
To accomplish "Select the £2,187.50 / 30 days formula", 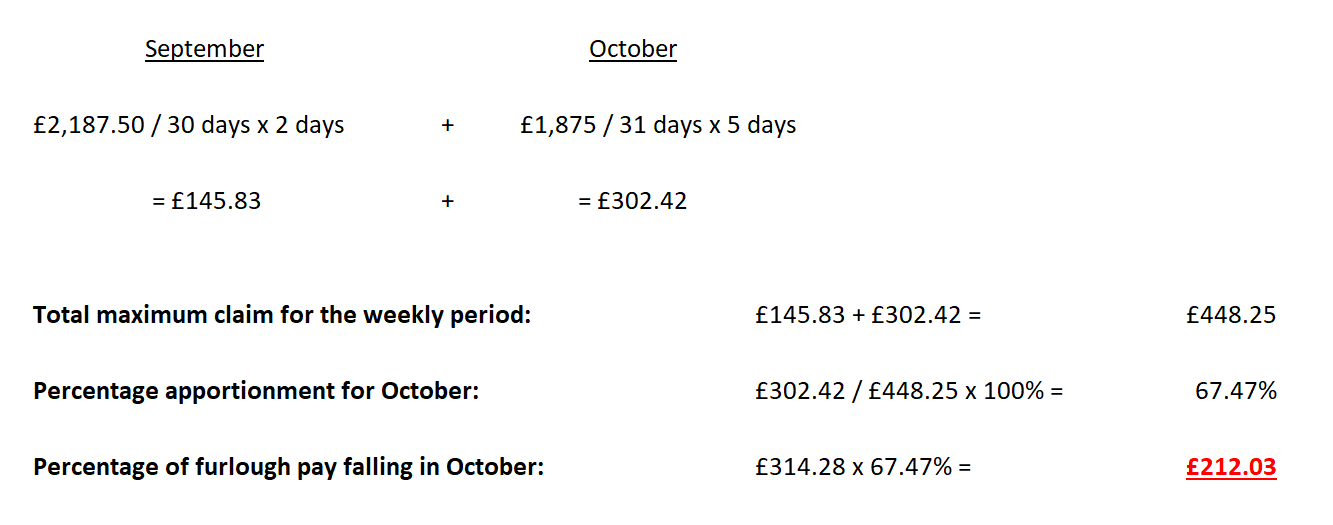I will (x=189, y=126).
